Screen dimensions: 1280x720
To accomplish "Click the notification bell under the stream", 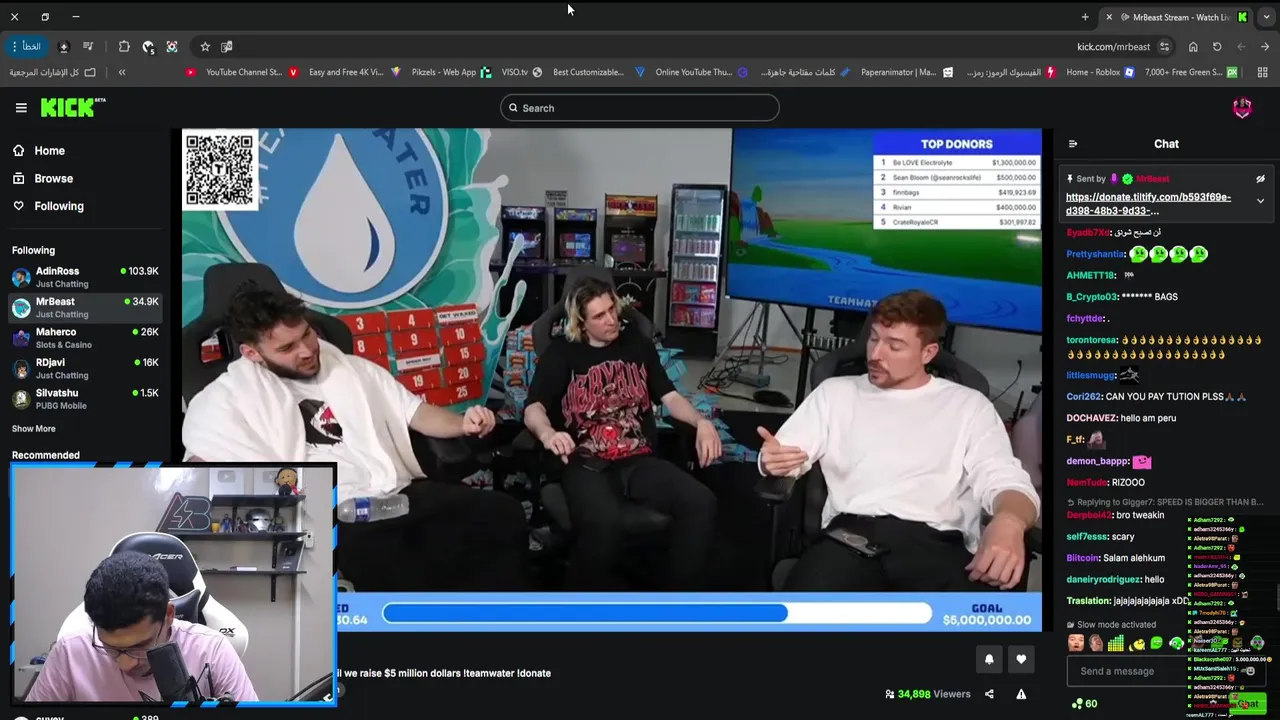I will pyautogui.click(x=989, y=659).
